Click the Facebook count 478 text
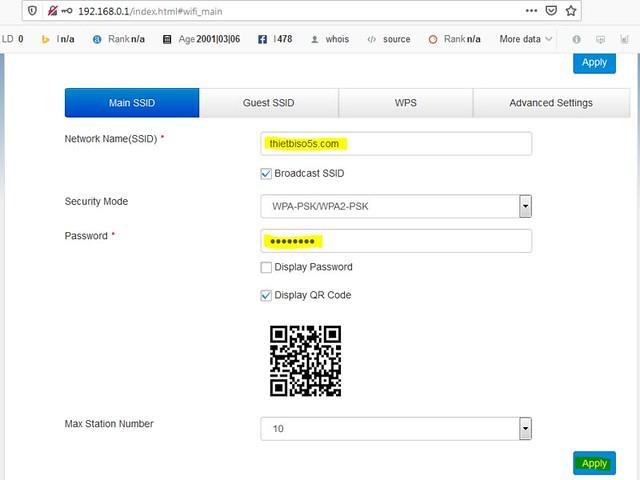Image resolution: width=640 pixels, height=480 pixels. tap(283, 39)
